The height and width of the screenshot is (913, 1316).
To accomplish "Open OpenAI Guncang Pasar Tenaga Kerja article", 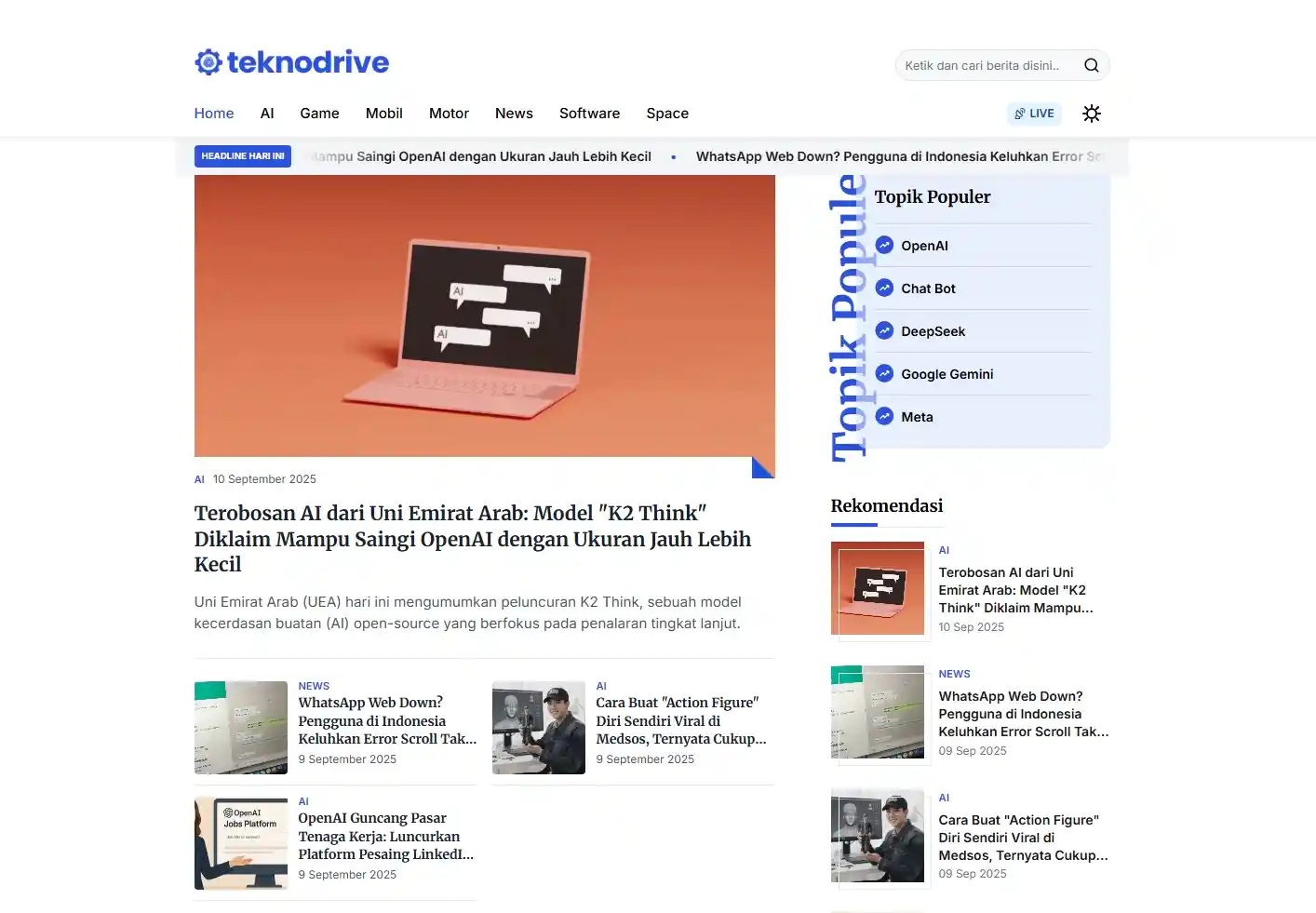I will (386, 836).
